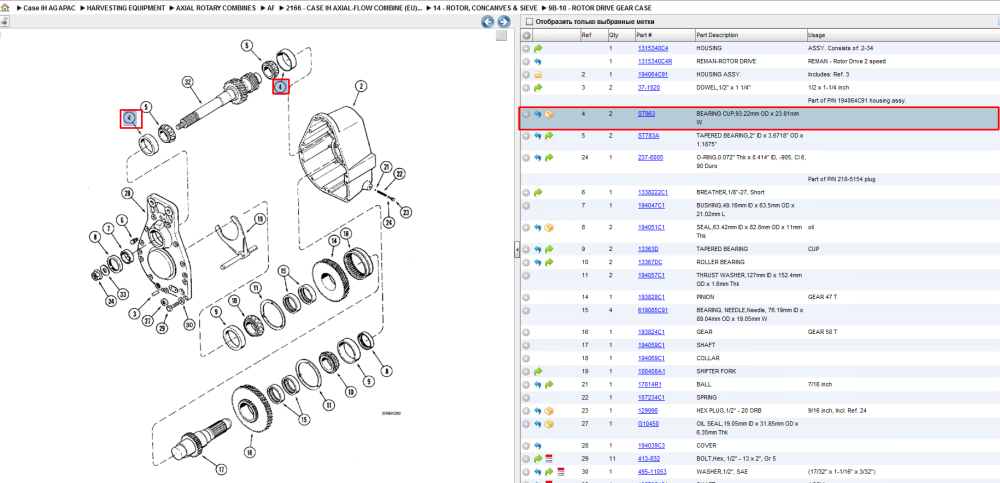
Task: Click the blue arrow for COVER row
Action: coord(538,446)
